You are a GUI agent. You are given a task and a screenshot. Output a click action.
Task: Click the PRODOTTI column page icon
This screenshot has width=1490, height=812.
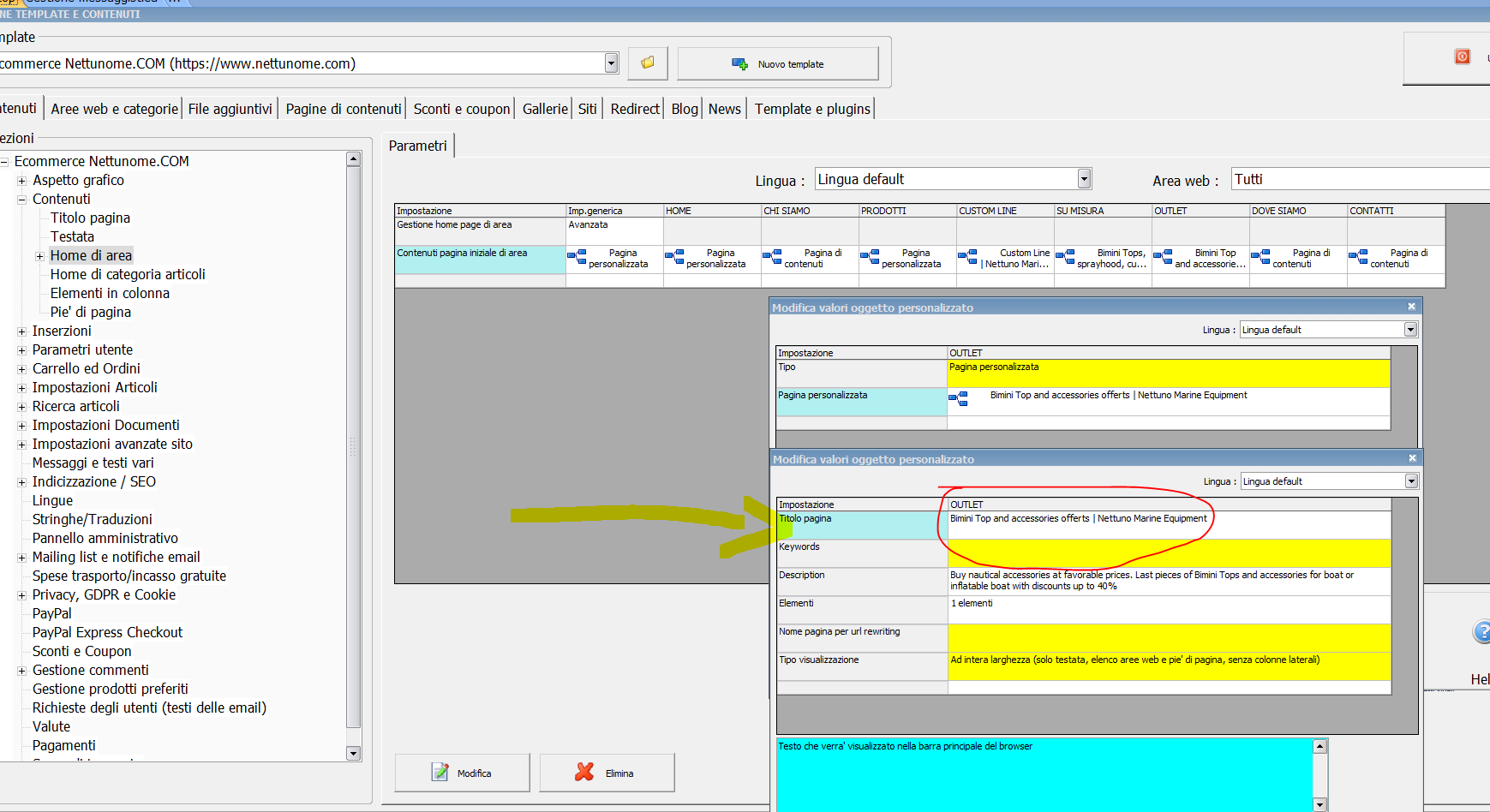870,257
